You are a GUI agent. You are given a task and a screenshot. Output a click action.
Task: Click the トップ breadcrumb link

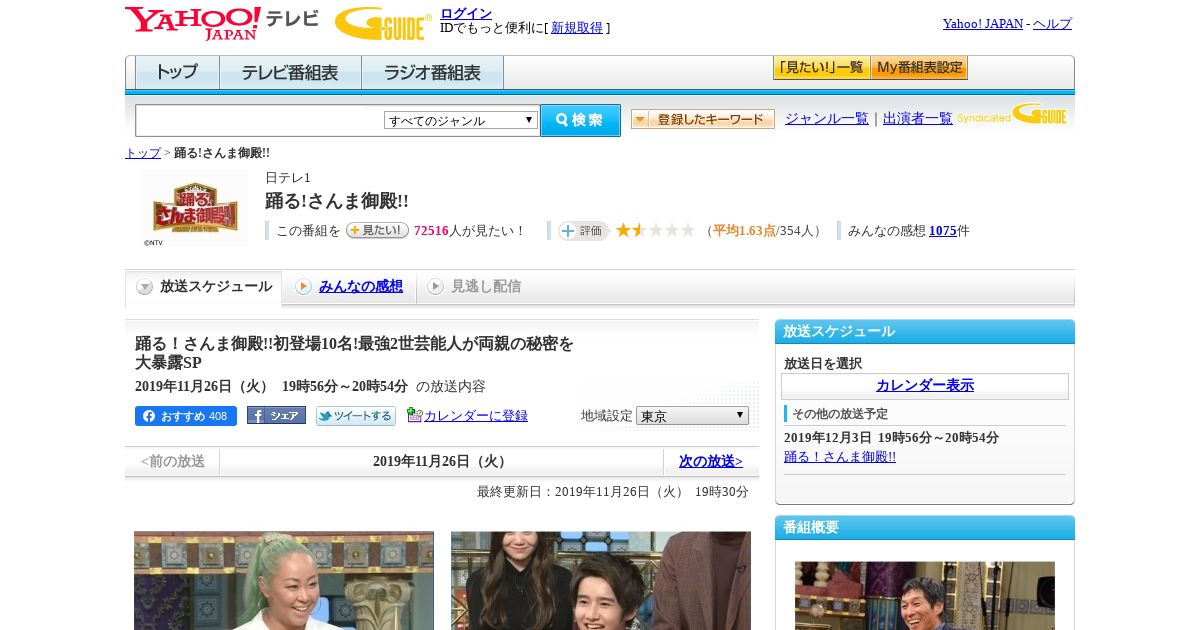click(x=143, y=153)
